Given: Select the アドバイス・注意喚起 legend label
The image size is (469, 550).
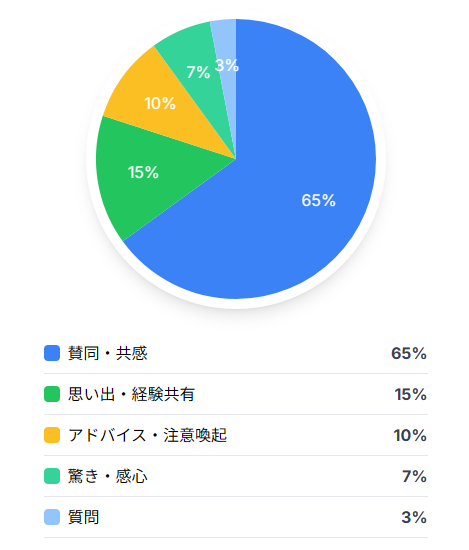Looking at the screenshot, I should click(x=148, y=435).
